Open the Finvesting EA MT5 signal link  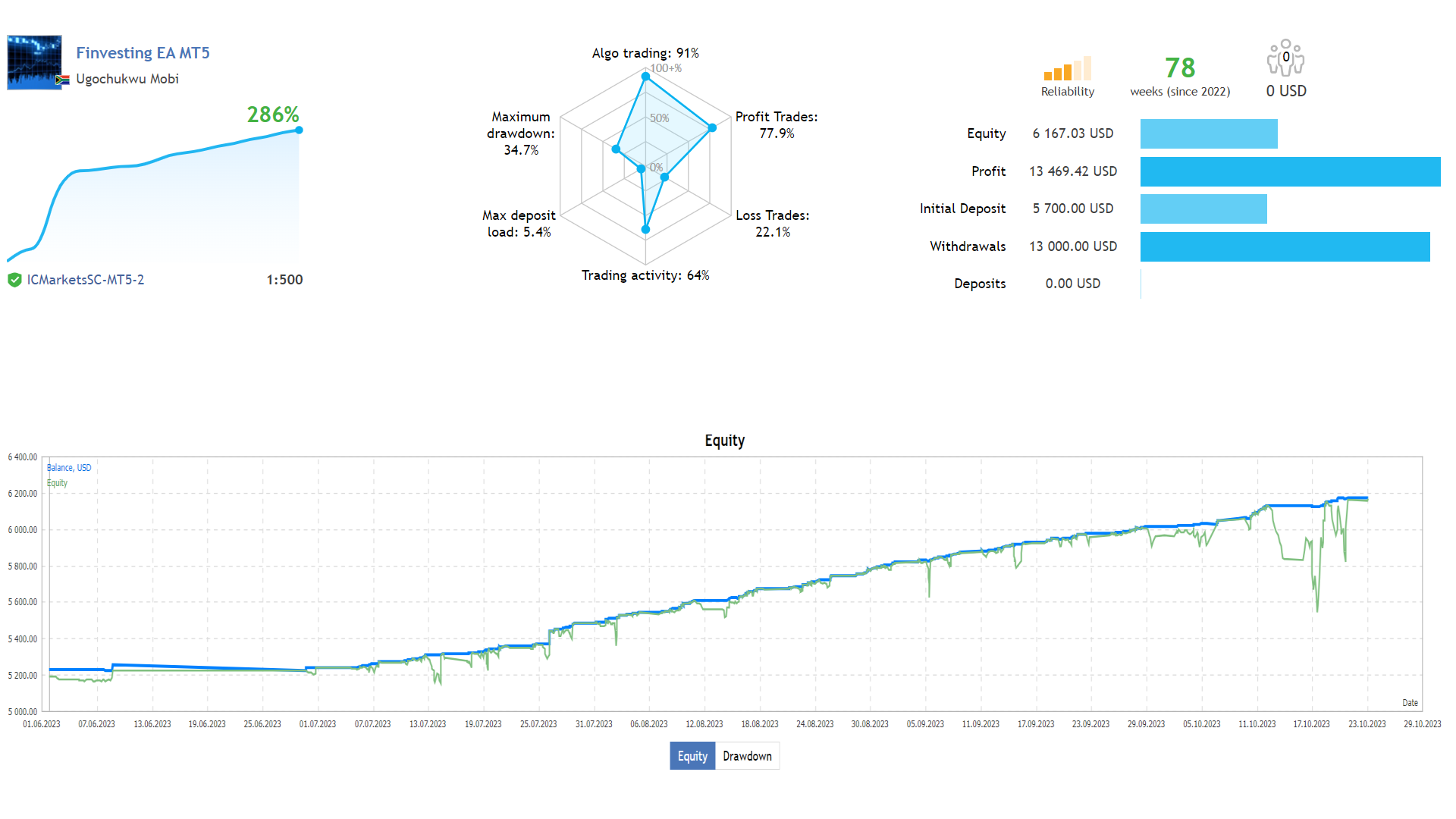pyautogui.click(x=143, y=53)
